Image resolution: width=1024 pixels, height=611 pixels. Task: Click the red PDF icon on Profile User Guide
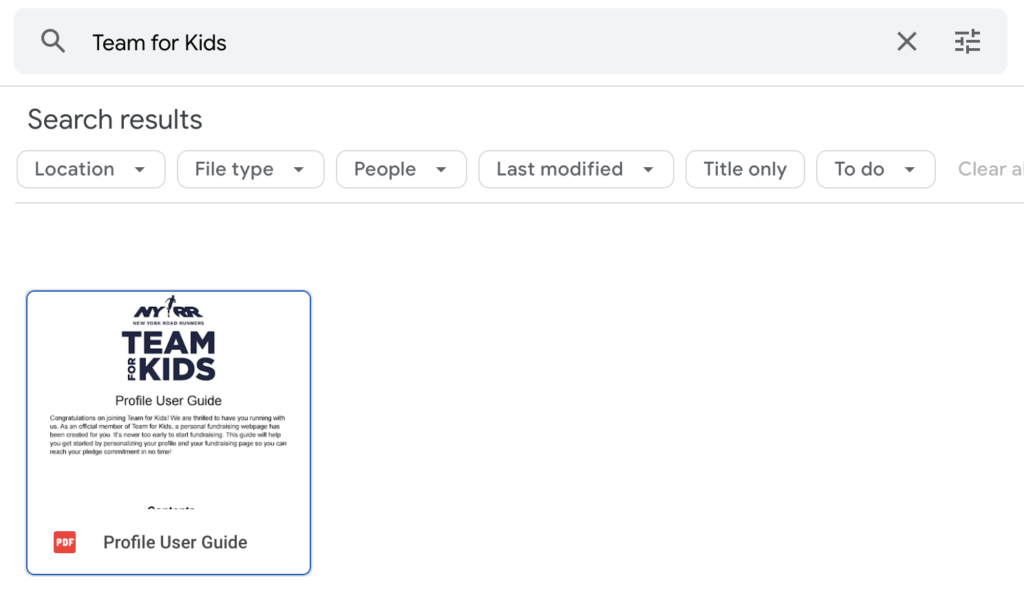(x=64, y=542)
